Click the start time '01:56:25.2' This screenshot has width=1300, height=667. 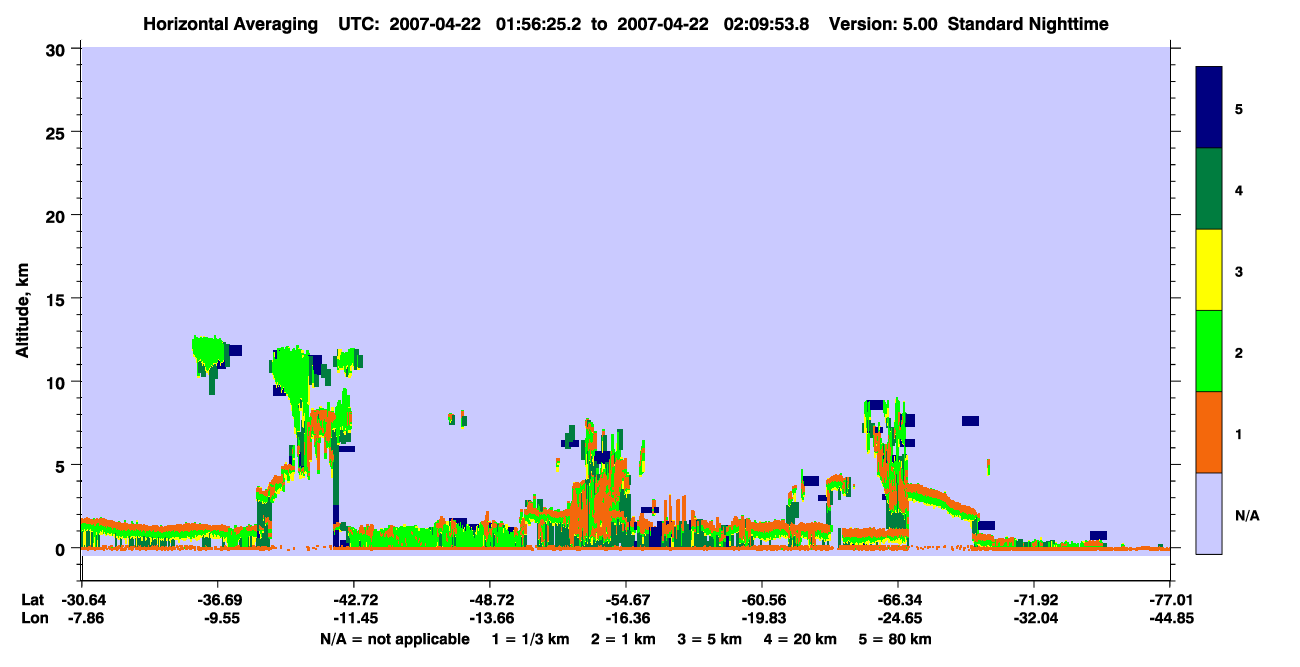coord(541,24)
